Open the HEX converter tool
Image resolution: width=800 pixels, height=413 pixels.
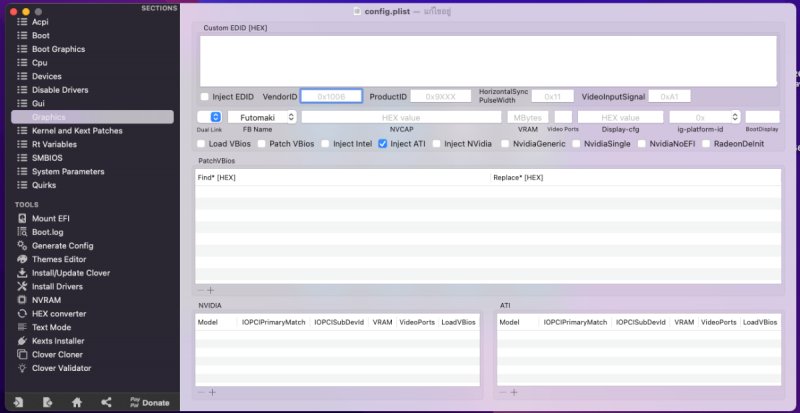tap(61, 313)
